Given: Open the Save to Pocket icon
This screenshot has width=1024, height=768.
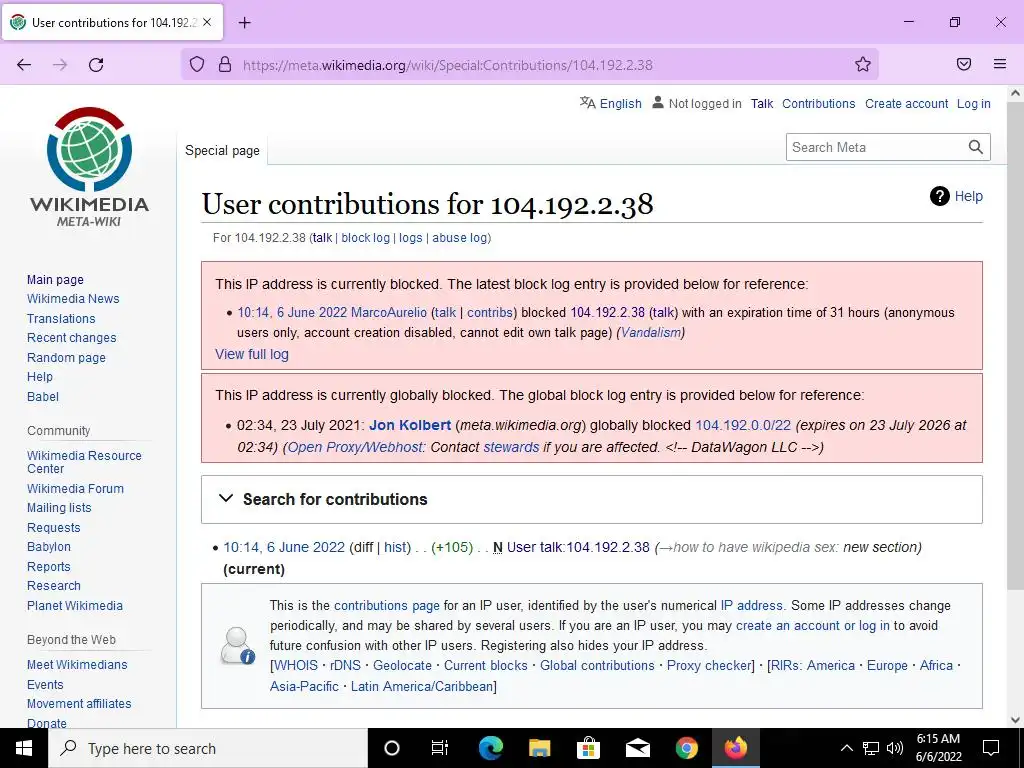Looking at the screenshot, I should point(964,64).
